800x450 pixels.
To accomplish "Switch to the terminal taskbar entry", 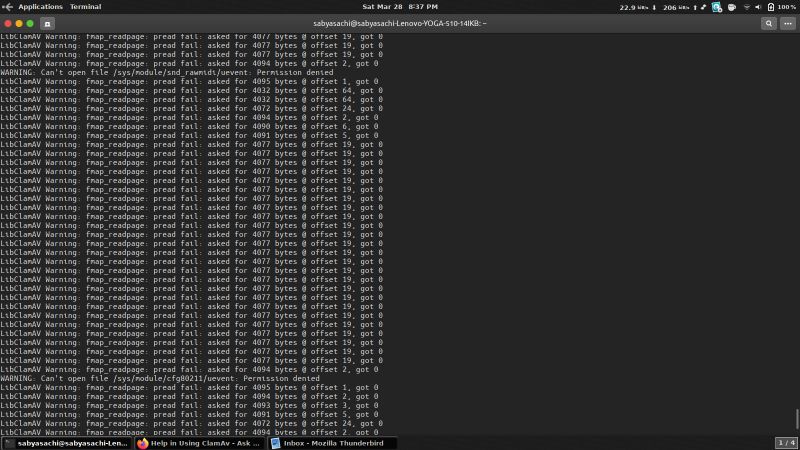I will click(66, 443).
